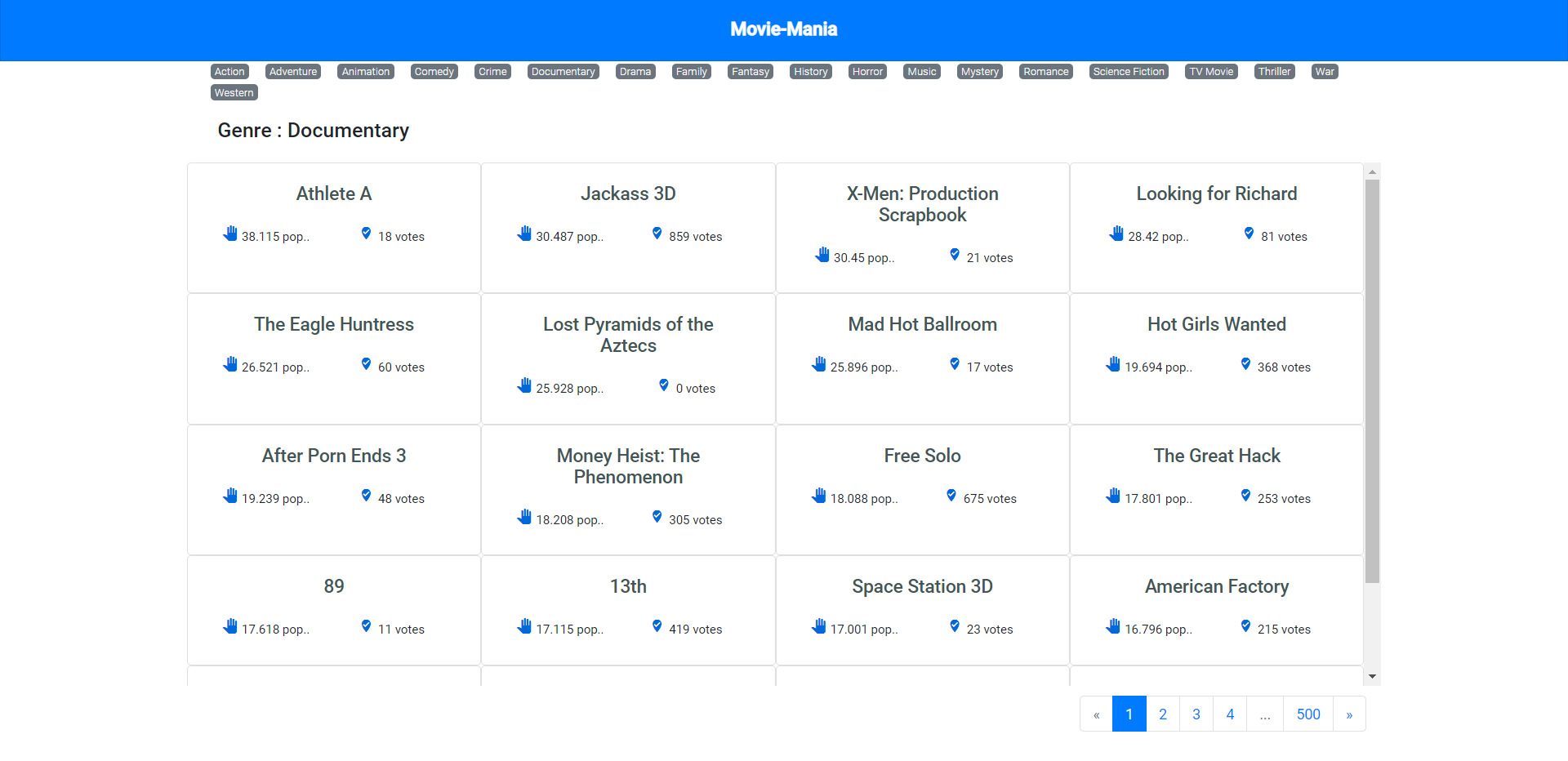Click the votes badge icon on Mad Hot Ballroom

click(955, 364)
